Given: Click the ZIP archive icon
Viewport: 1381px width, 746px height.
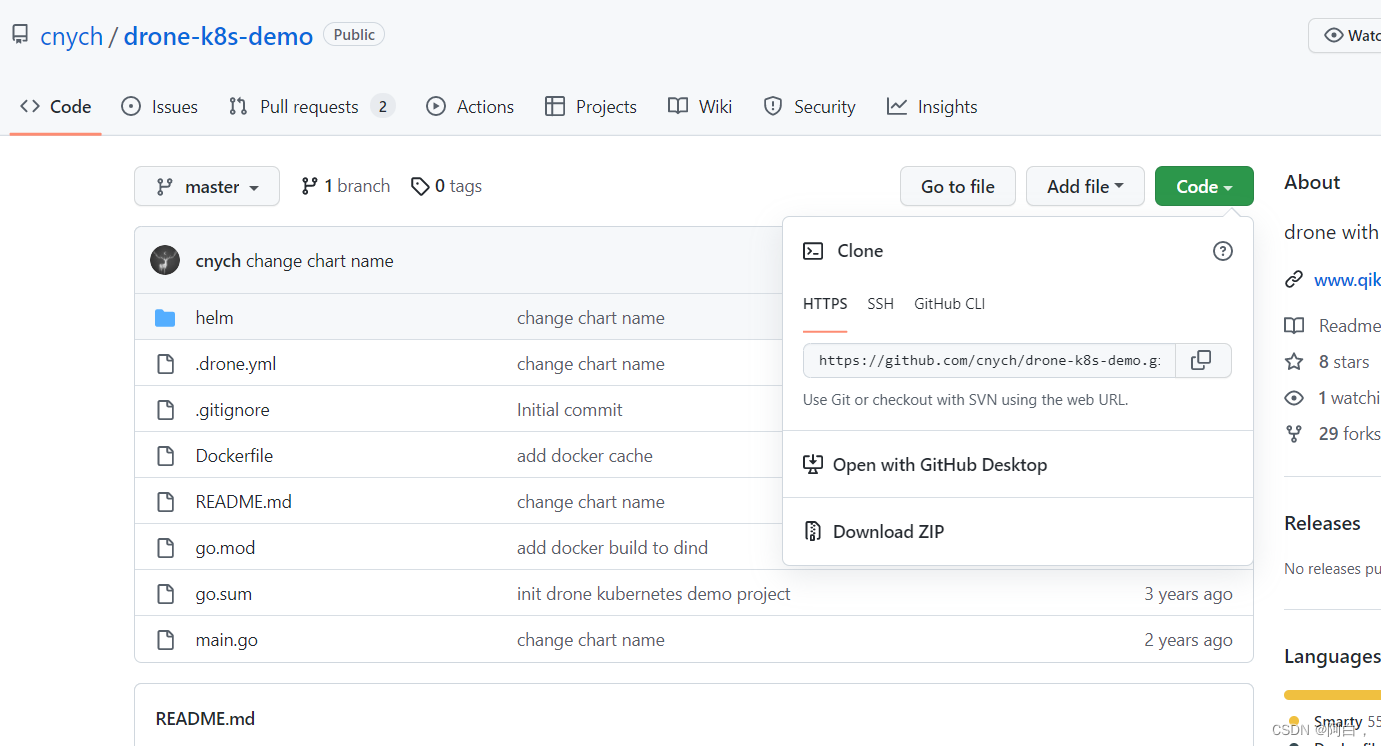Looking at the screenshot, I should (813, 532).
